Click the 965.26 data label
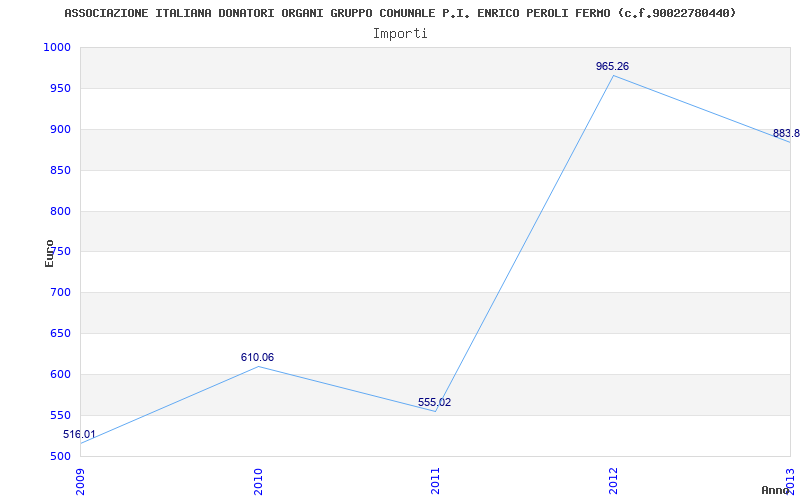This screenshot has width=800, height=500. click(x=612, y=66)
